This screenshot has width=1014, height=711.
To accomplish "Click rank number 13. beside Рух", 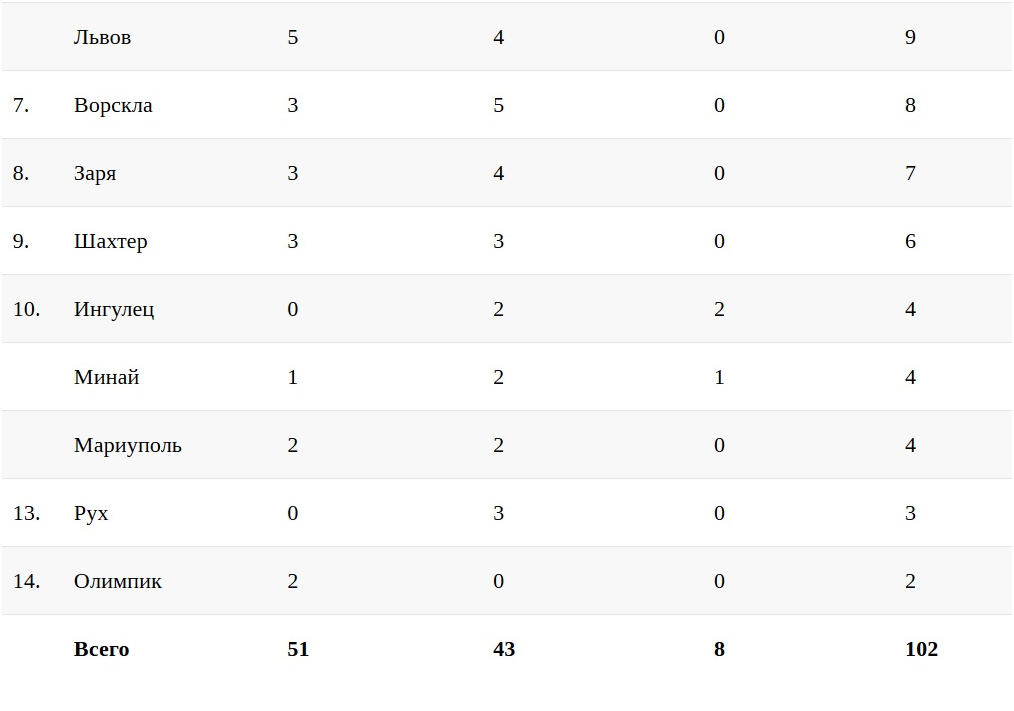I will point(26,514).
